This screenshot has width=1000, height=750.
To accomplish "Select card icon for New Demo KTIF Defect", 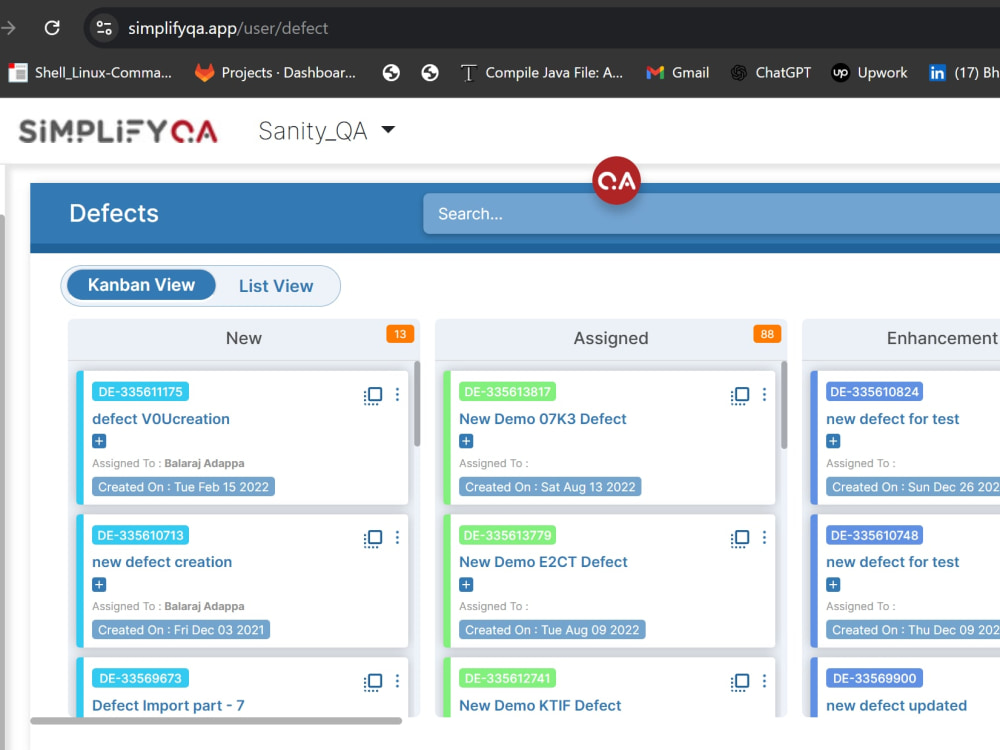I will [x=740, y=682].
